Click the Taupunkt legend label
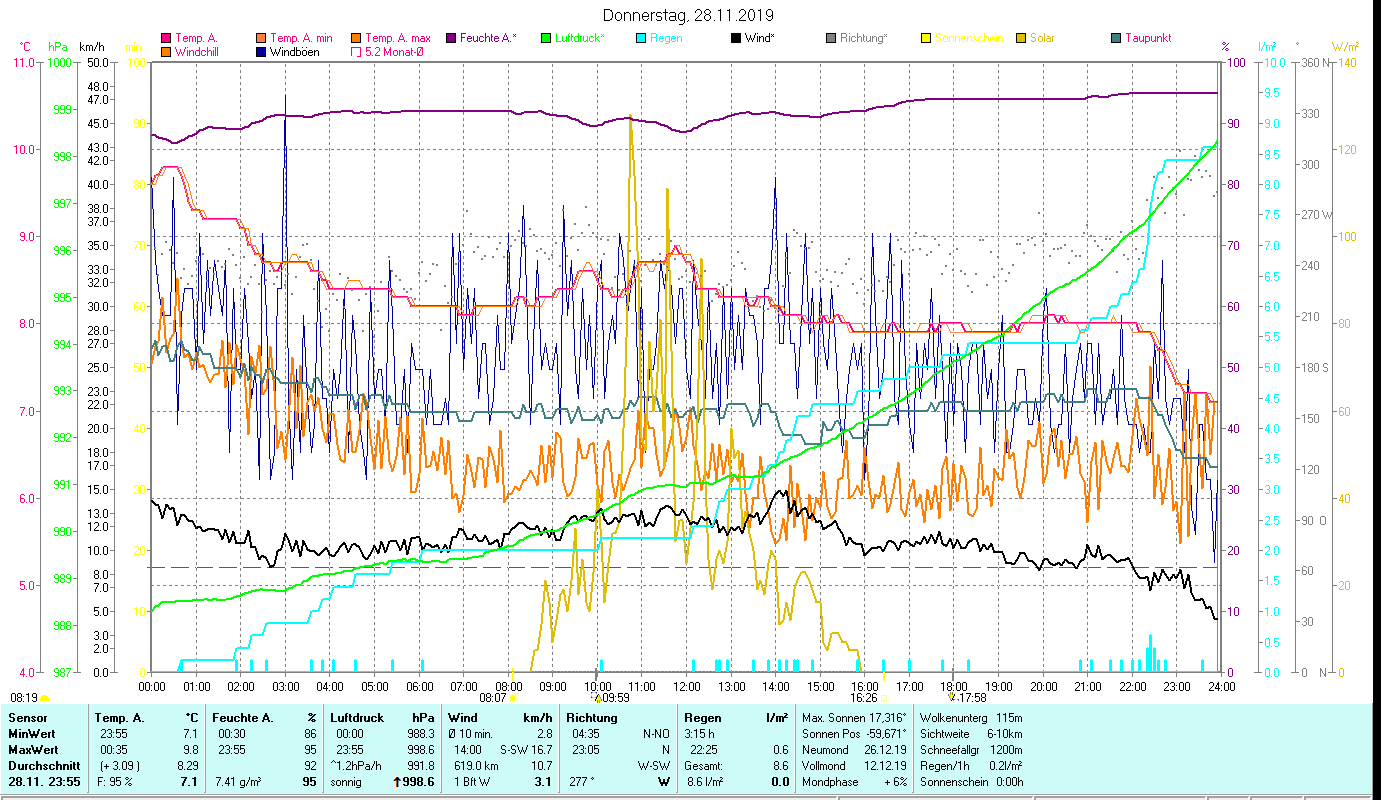 (1147, 38)
